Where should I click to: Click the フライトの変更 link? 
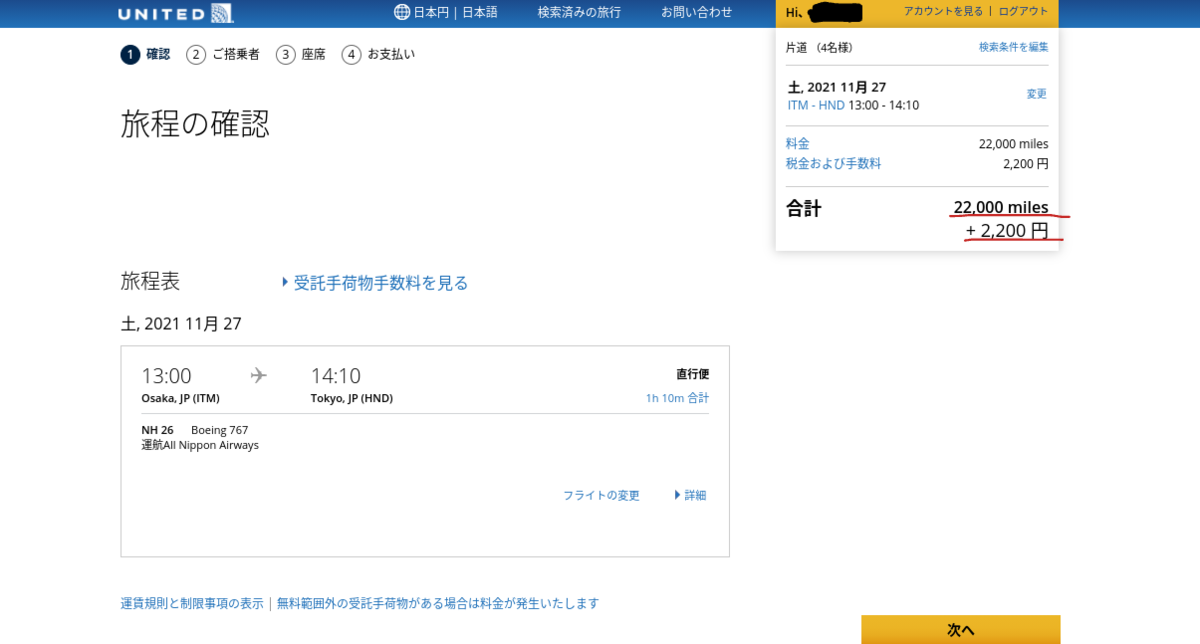click(600, 495)
